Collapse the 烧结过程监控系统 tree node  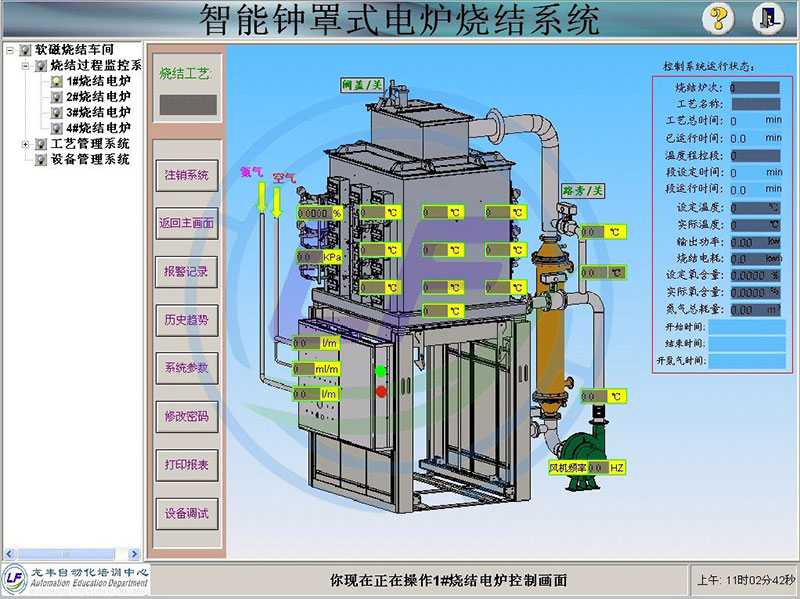26,65
